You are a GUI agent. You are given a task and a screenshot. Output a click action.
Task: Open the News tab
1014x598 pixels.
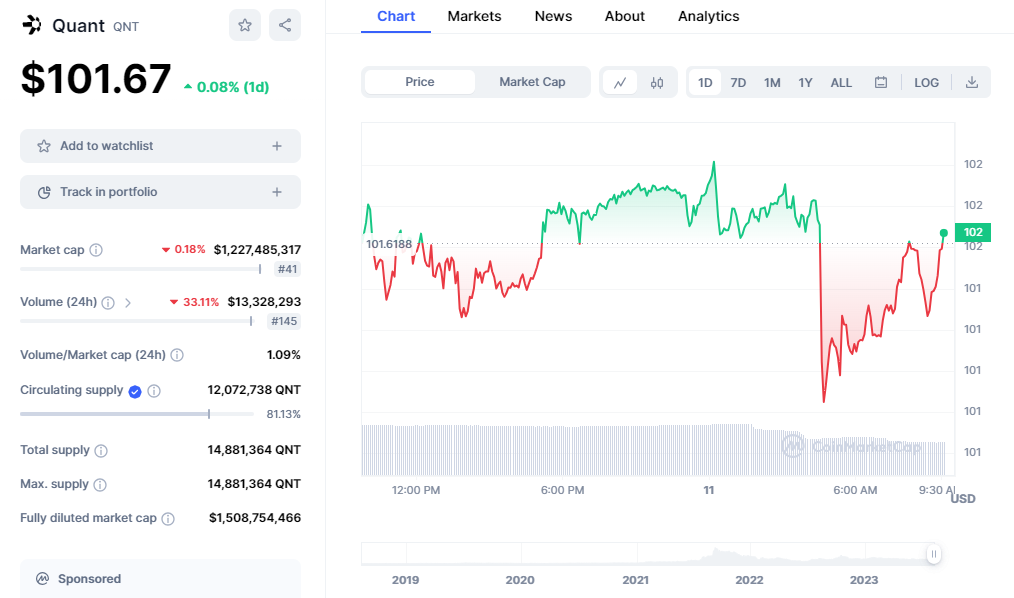pos(553,16)
